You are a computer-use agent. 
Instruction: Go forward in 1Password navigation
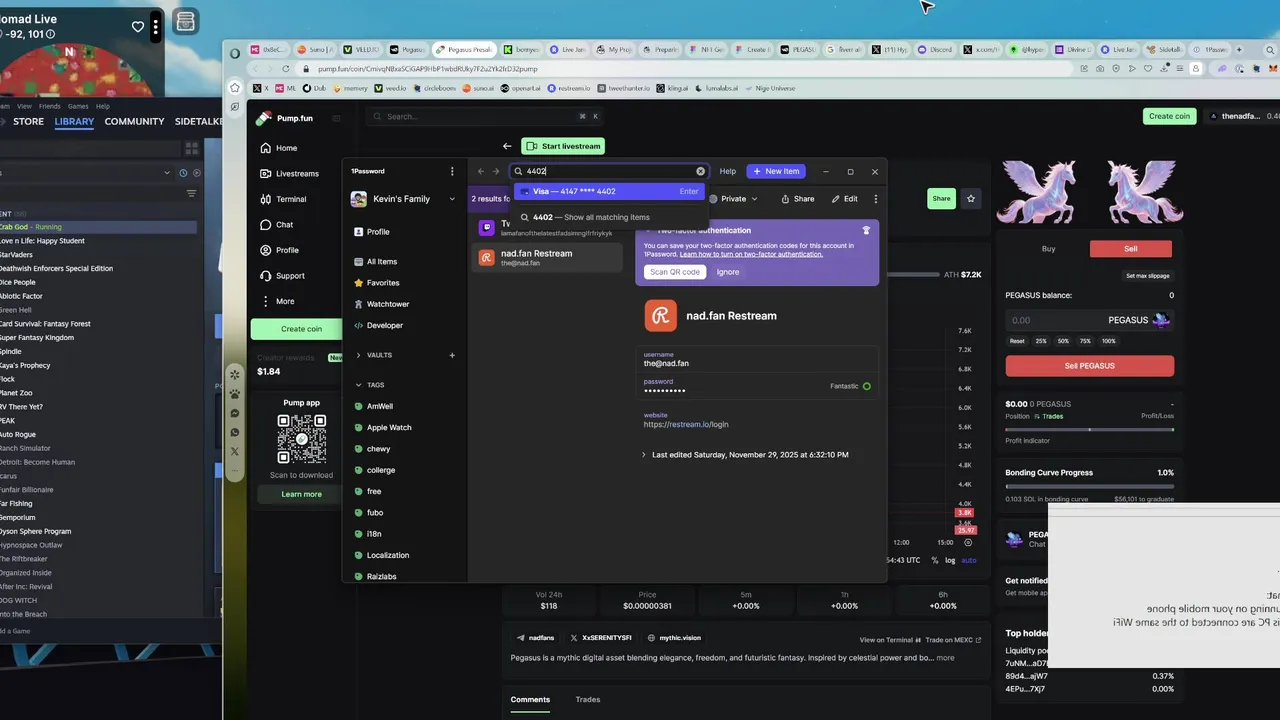pyautogui.click(x=496, y=171)
